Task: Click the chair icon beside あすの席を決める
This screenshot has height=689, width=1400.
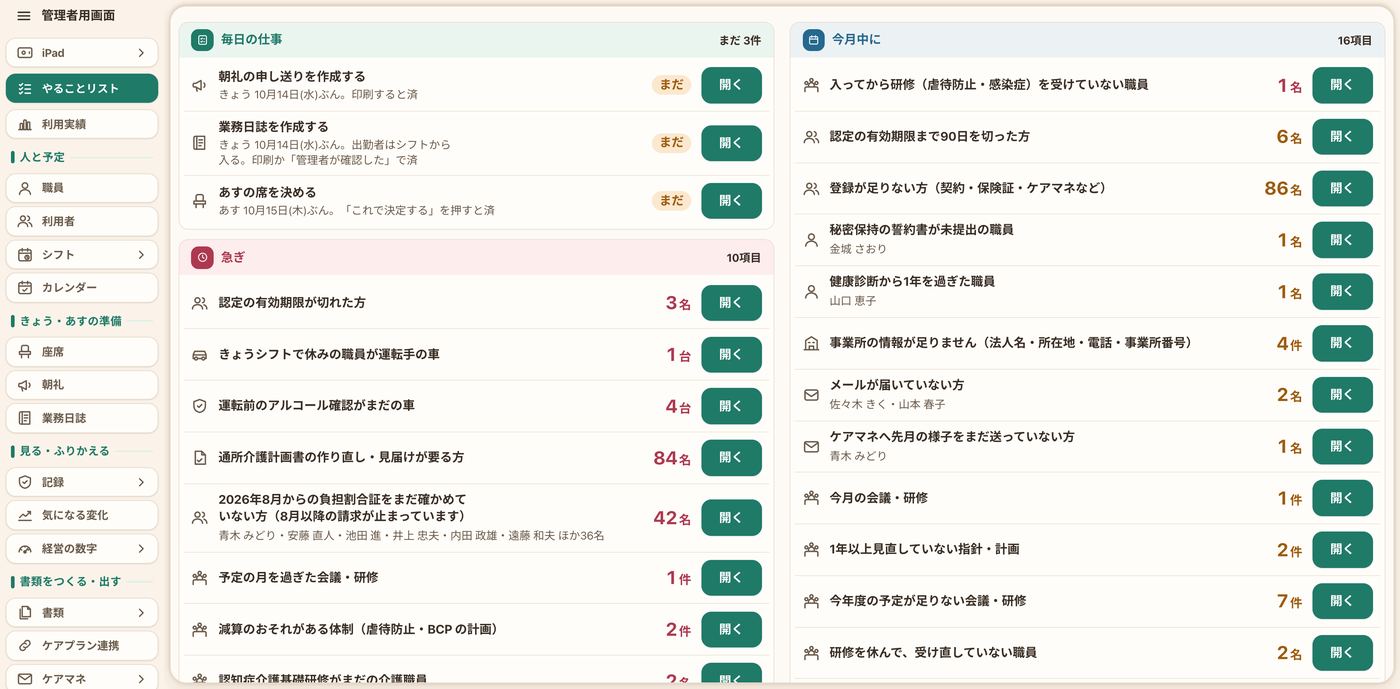Action: click(199, 200)
